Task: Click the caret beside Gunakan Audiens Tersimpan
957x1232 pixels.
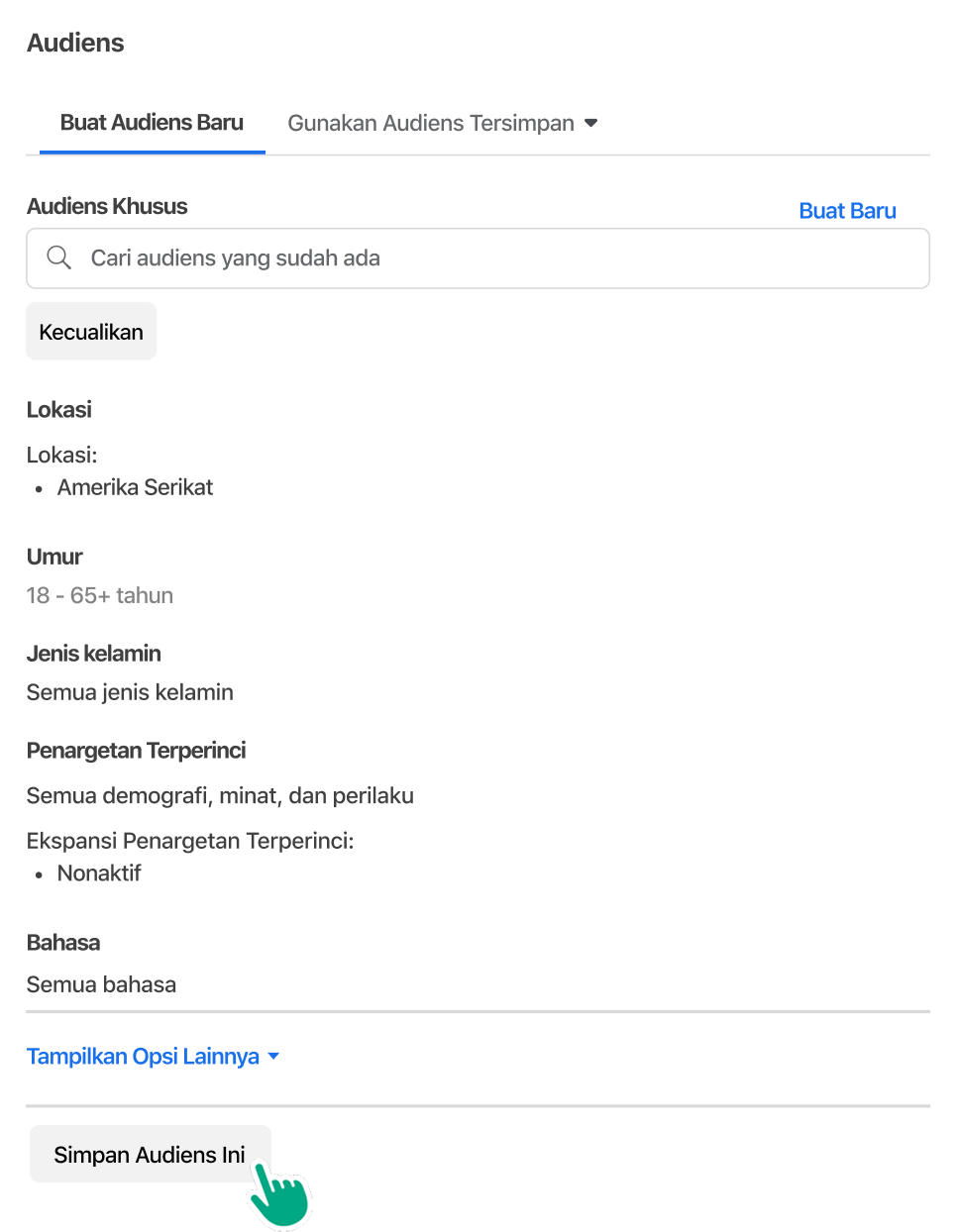Action: point(591,123)
